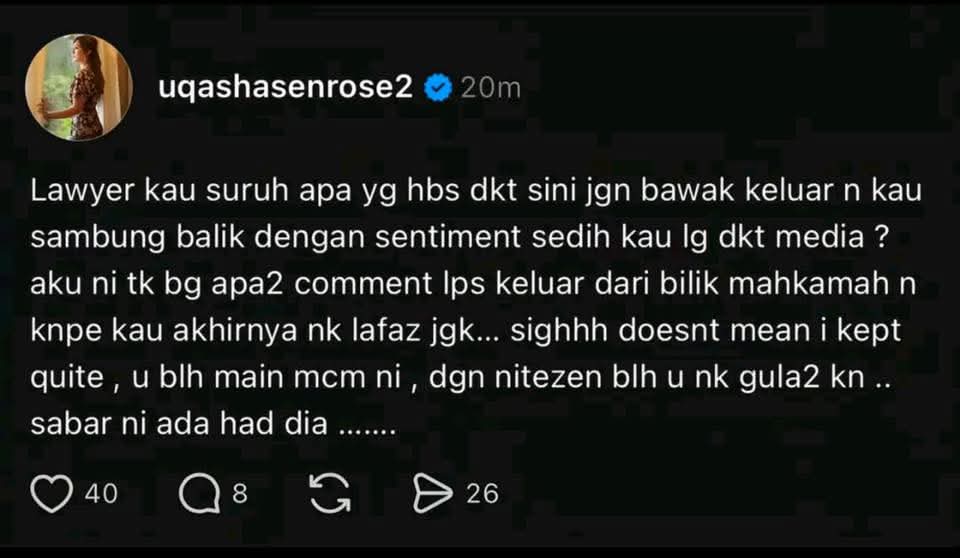Click the 20m timestamp
960x558 pixels.
pos(490,88)
